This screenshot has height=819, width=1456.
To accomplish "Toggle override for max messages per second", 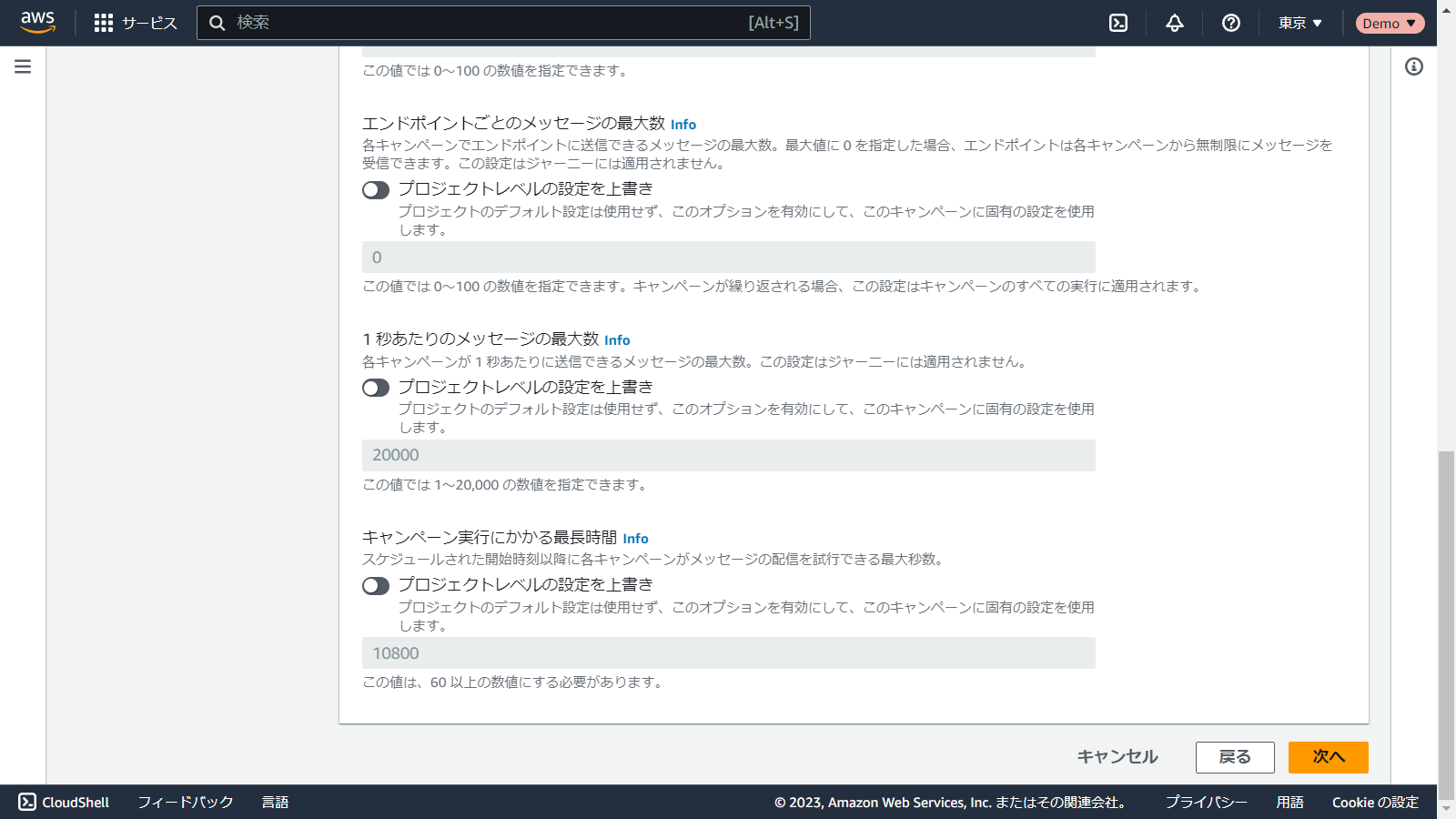I will pos(376,389).
